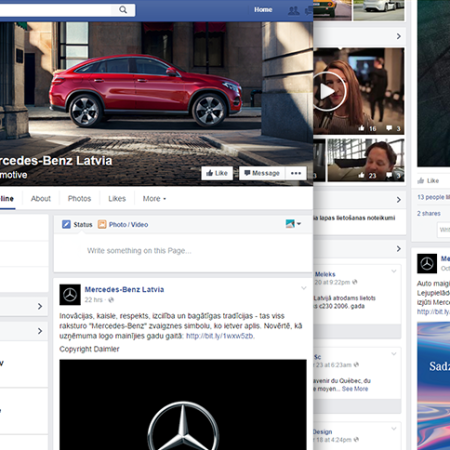Send a Message to the page
Screen dimensions: 450x450
point(262,173)
